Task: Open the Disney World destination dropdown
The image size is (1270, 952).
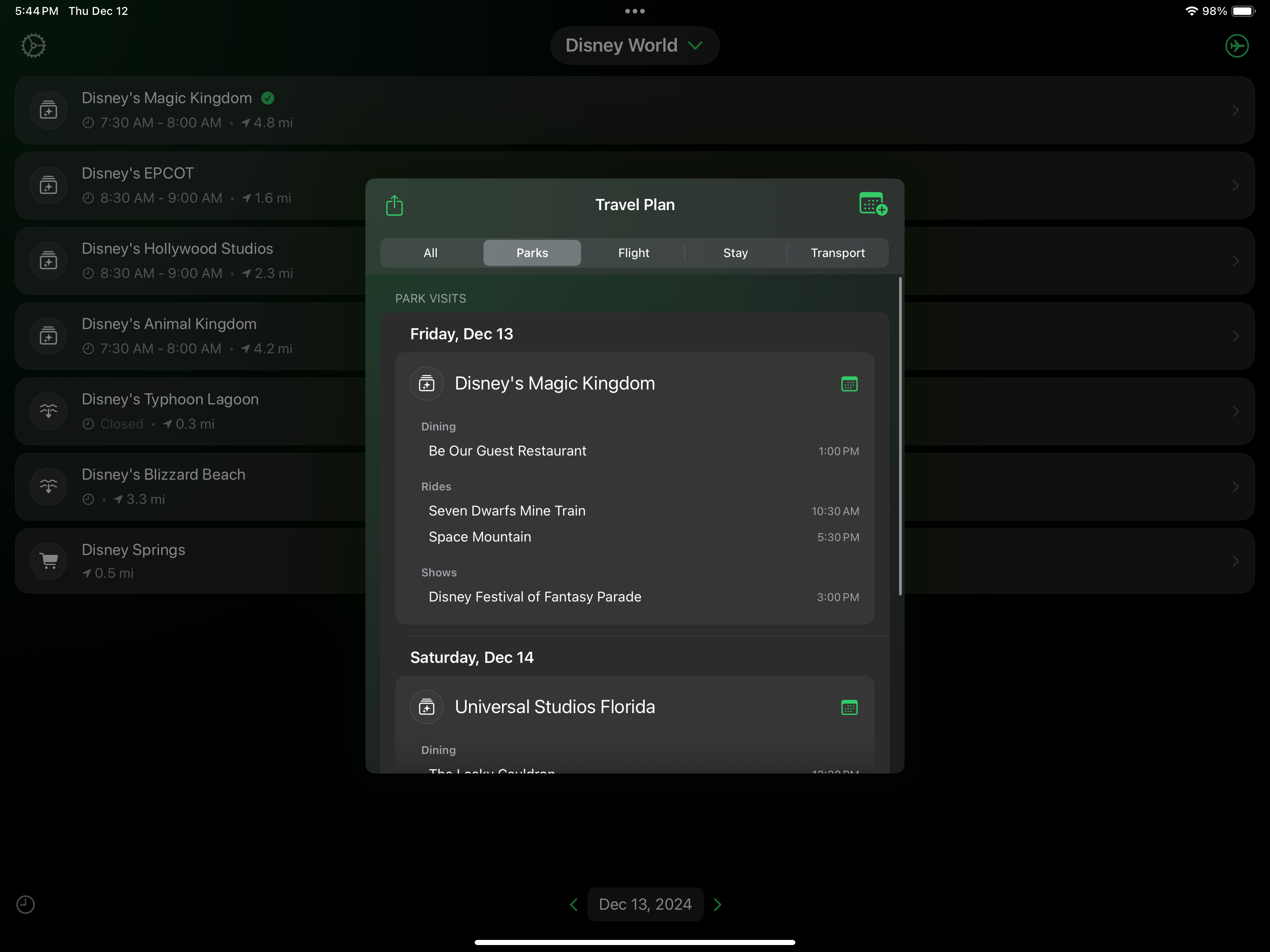Action: [635, 46]
